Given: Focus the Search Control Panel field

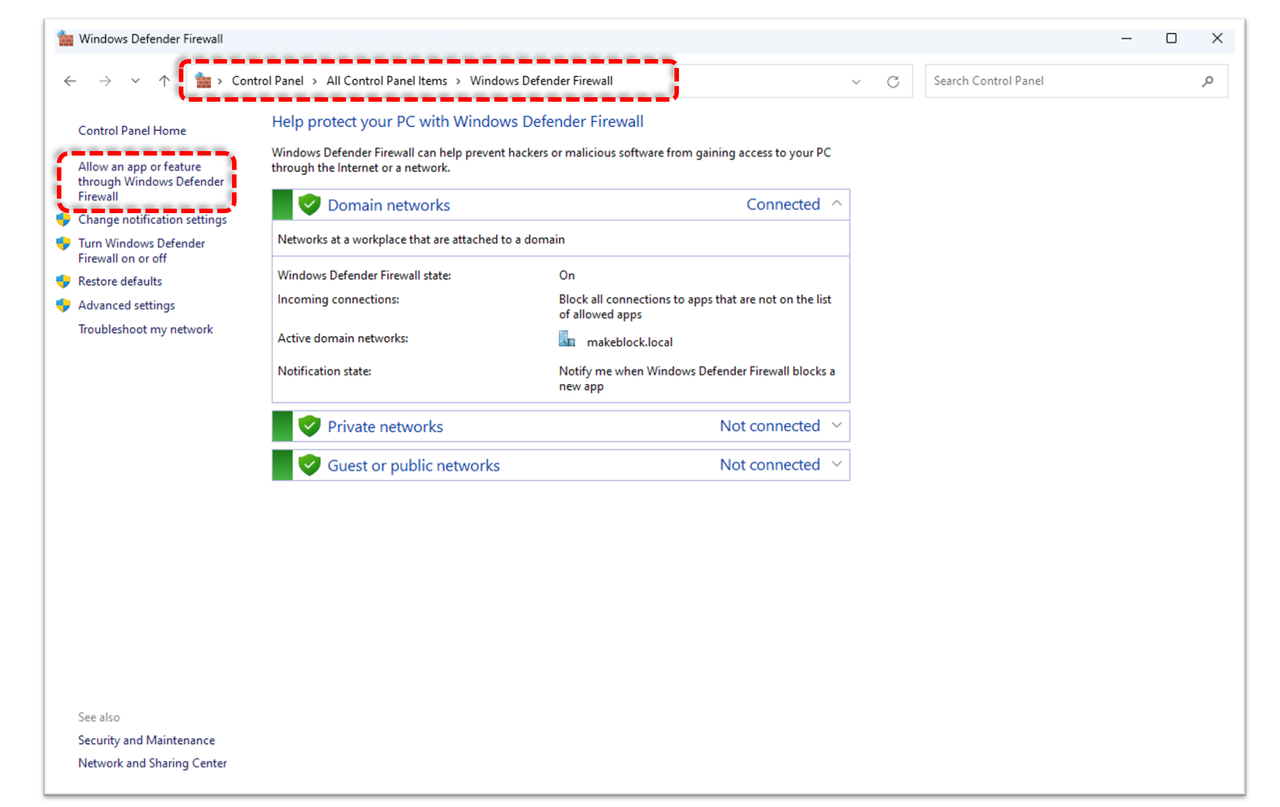Looking at the screenshot, I should point(1076,81).
